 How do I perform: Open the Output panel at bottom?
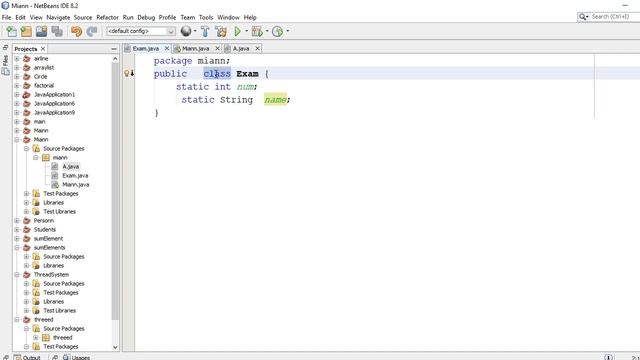pyautogui.click(x=27, y=357)
